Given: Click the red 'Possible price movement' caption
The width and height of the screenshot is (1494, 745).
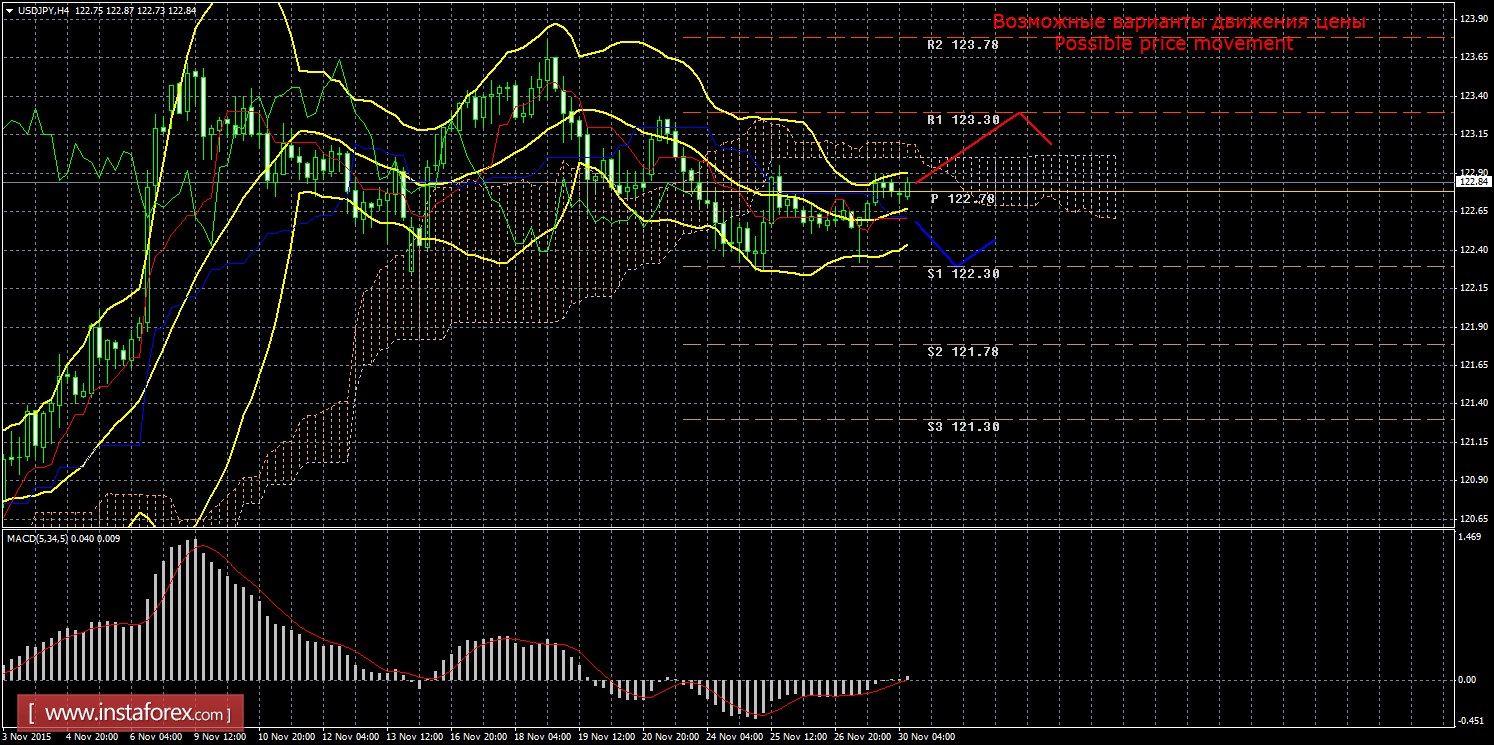Looking at the screenshot, I should (1173, 44).
